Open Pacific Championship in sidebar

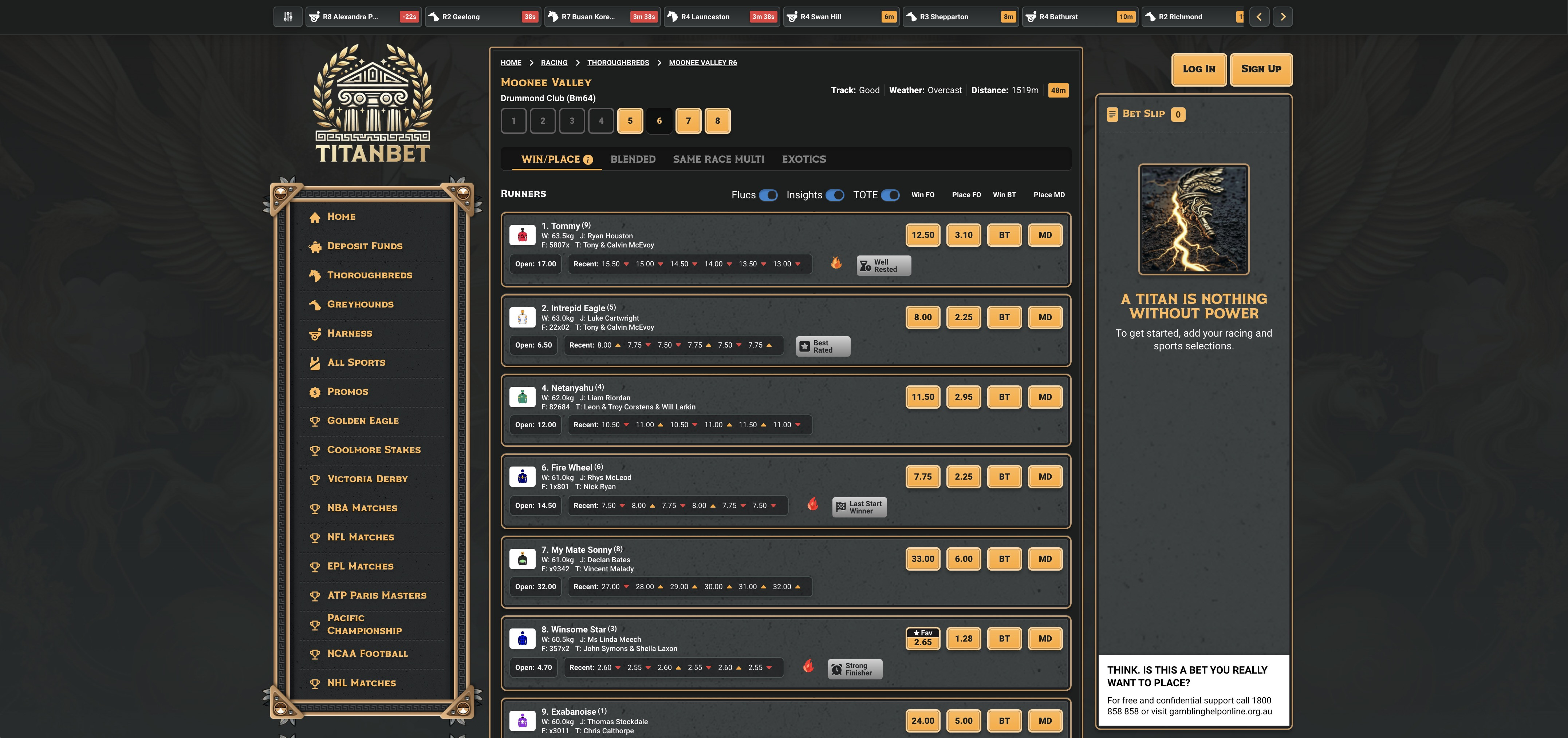click(364, 624)
